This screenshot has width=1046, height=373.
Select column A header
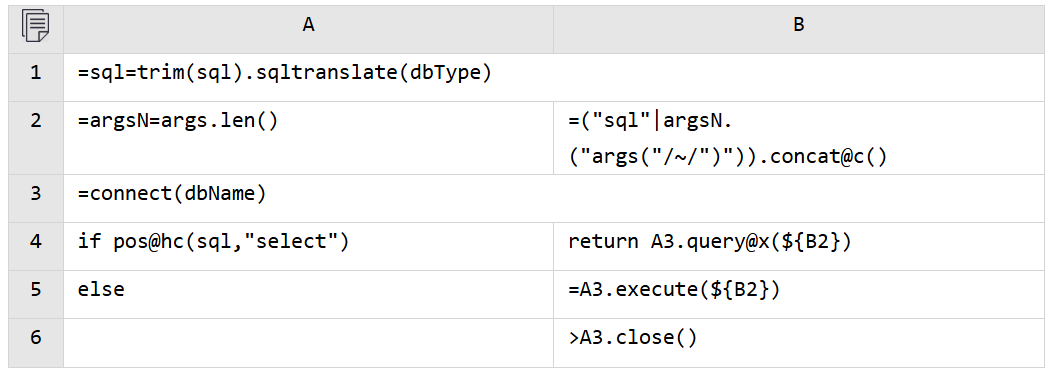point(308,28)
